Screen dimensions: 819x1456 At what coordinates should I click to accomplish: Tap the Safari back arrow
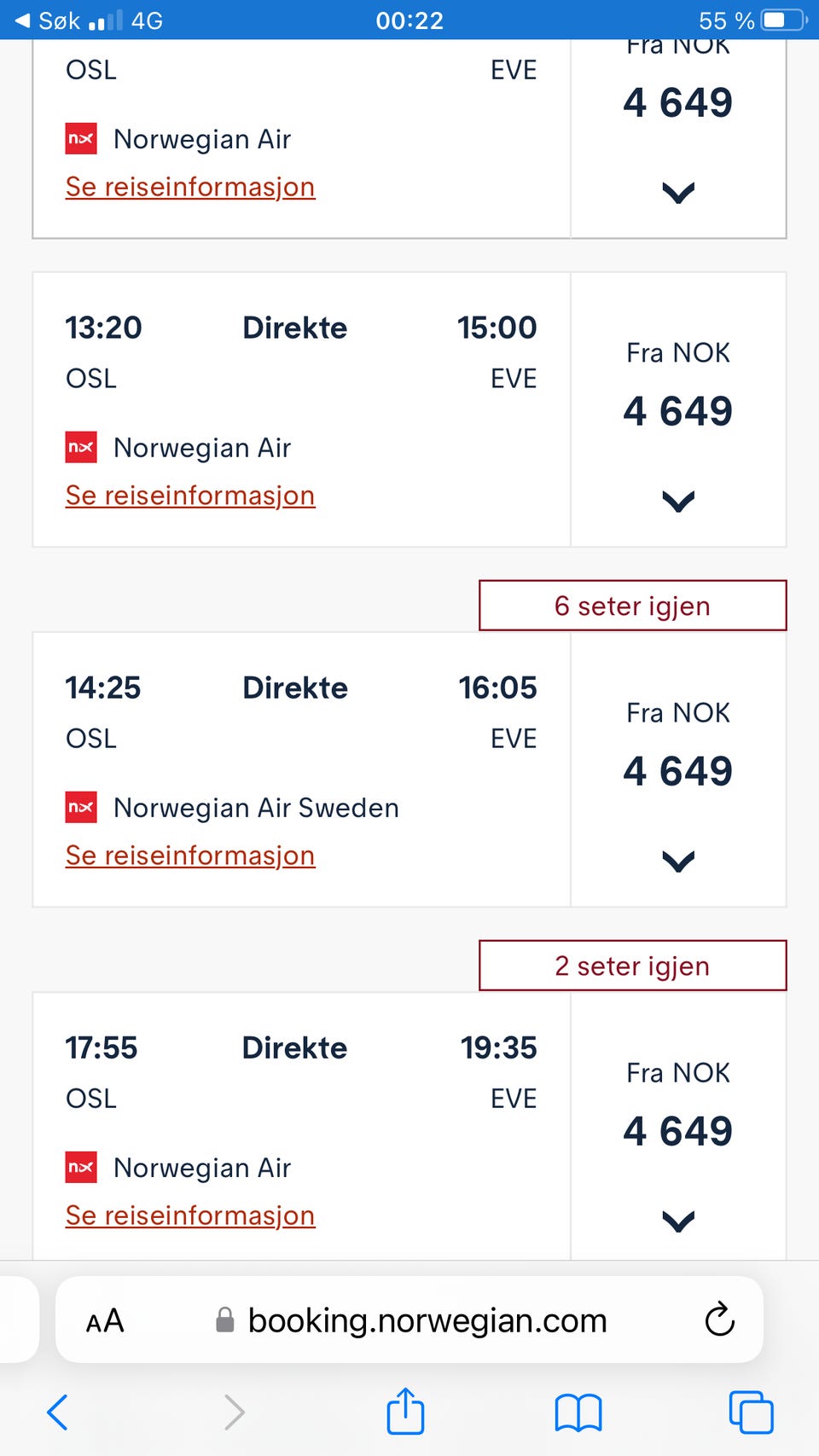tap(58, 1412)
